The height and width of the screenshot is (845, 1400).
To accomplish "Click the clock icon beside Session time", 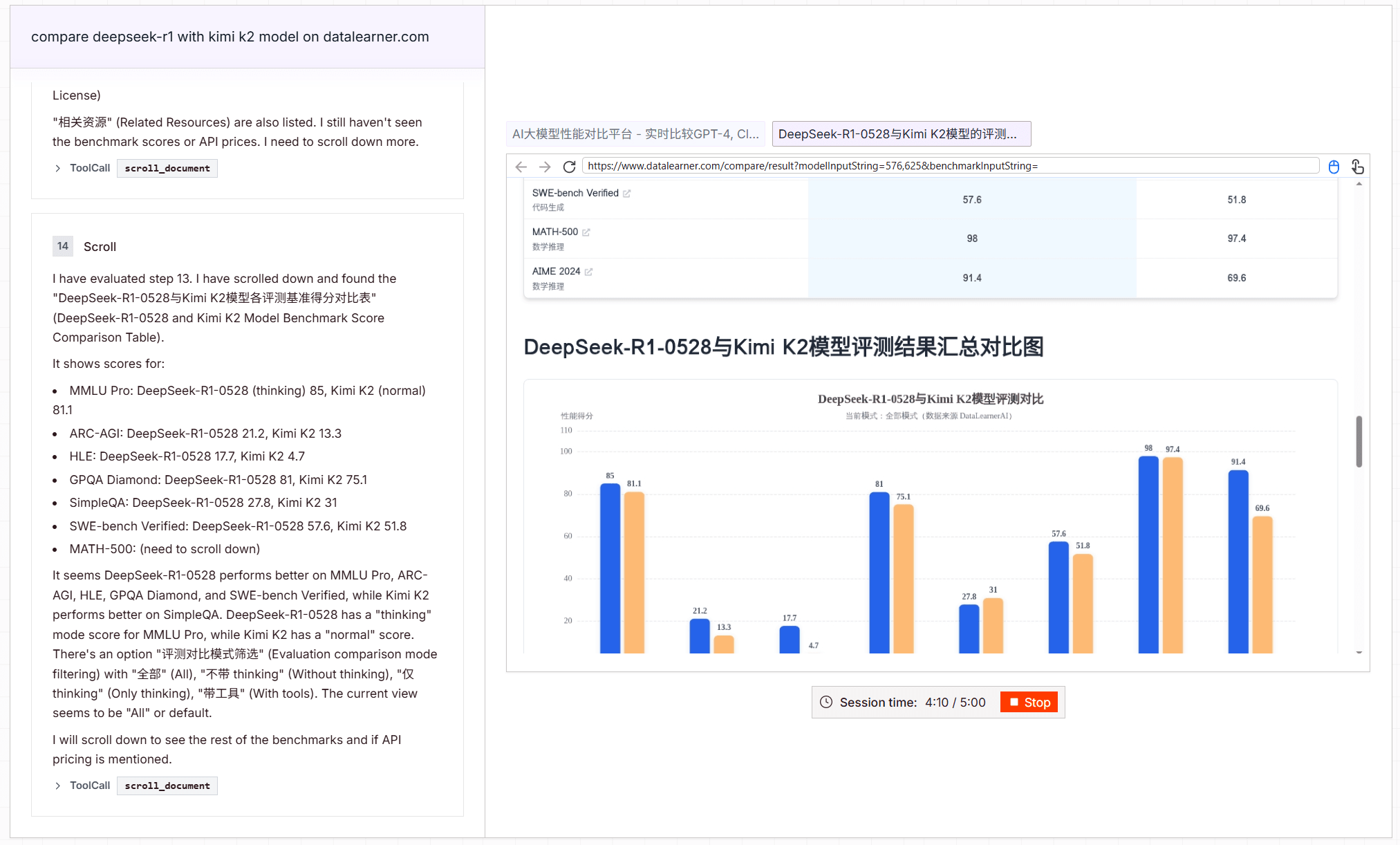I will tap(825, 702).
